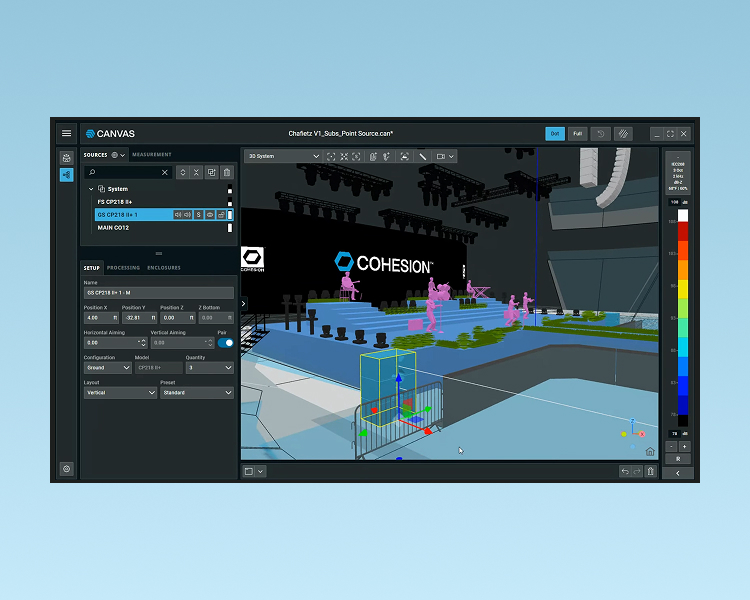
Task: Open the 3D System view dropdown
Action: tap(283, 156)
